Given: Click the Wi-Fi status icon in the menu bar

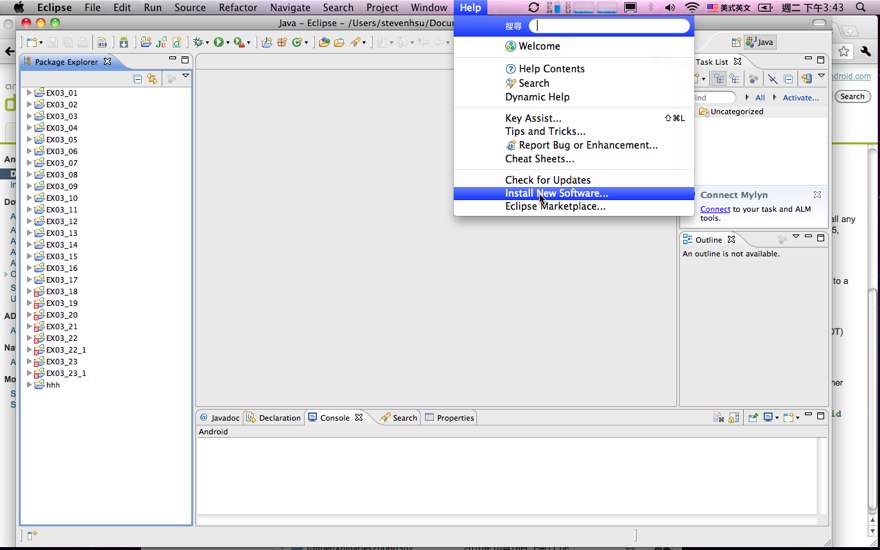Looking at the screenshot, I should click(x=693, y=7).
